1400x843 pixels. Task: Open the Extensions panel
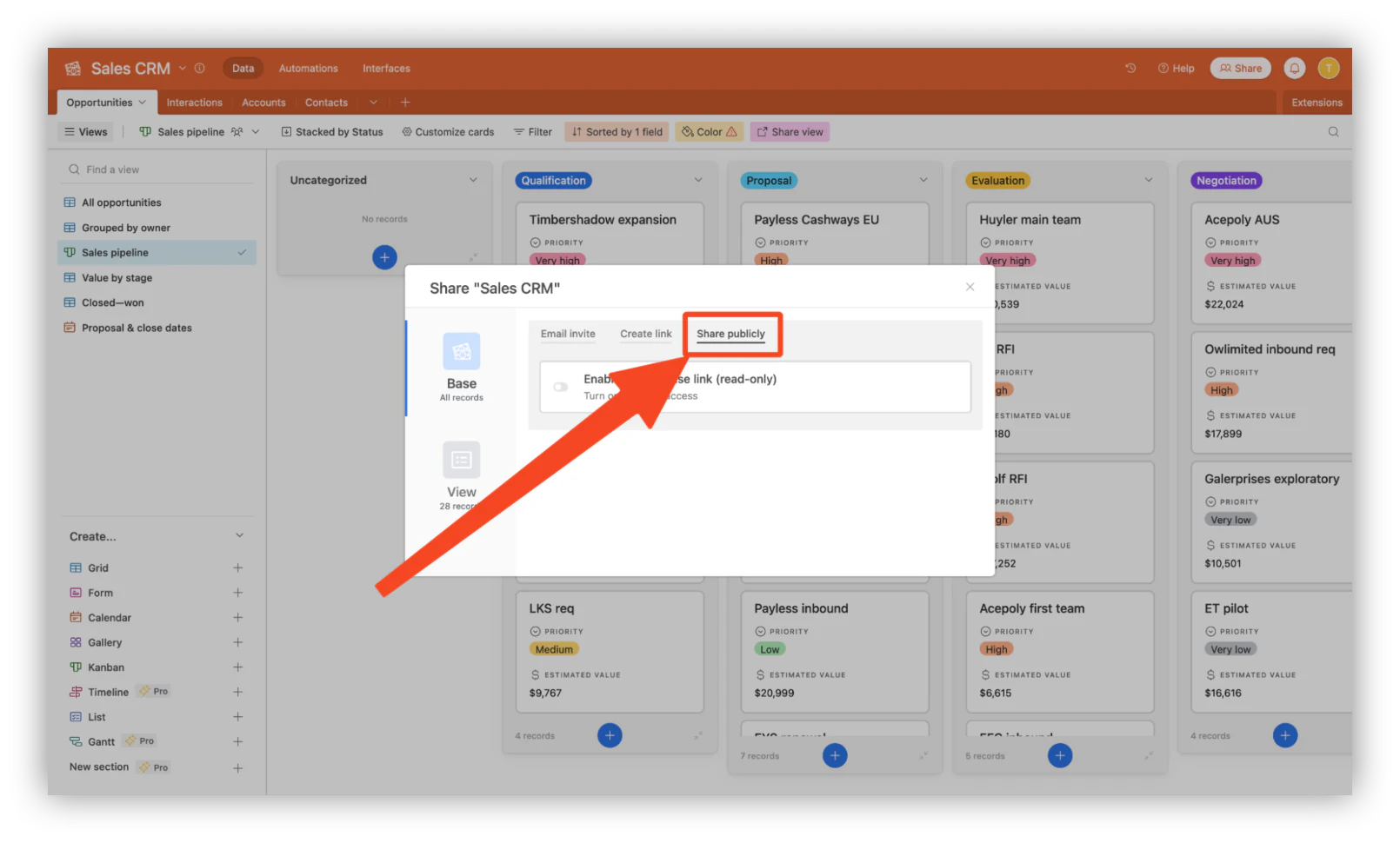coord(1317,103)
